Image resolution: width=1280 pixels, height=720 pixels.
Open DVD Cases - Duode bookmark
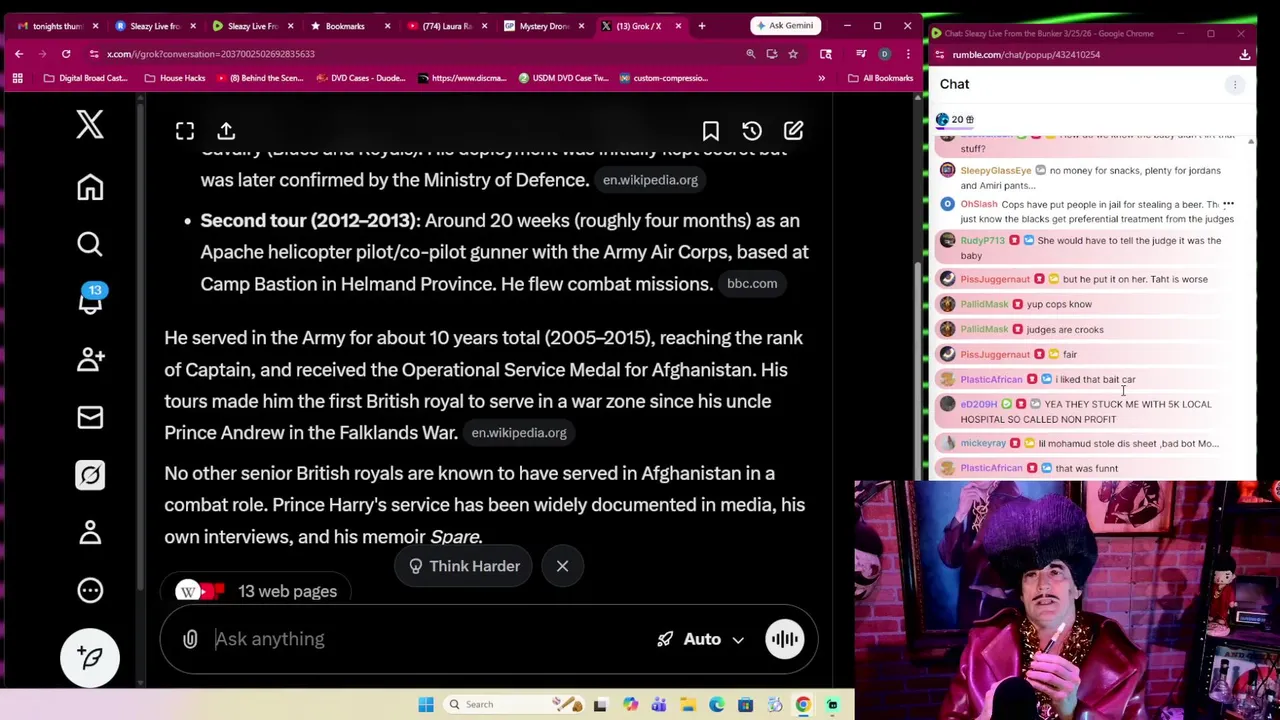pos(361,78)
